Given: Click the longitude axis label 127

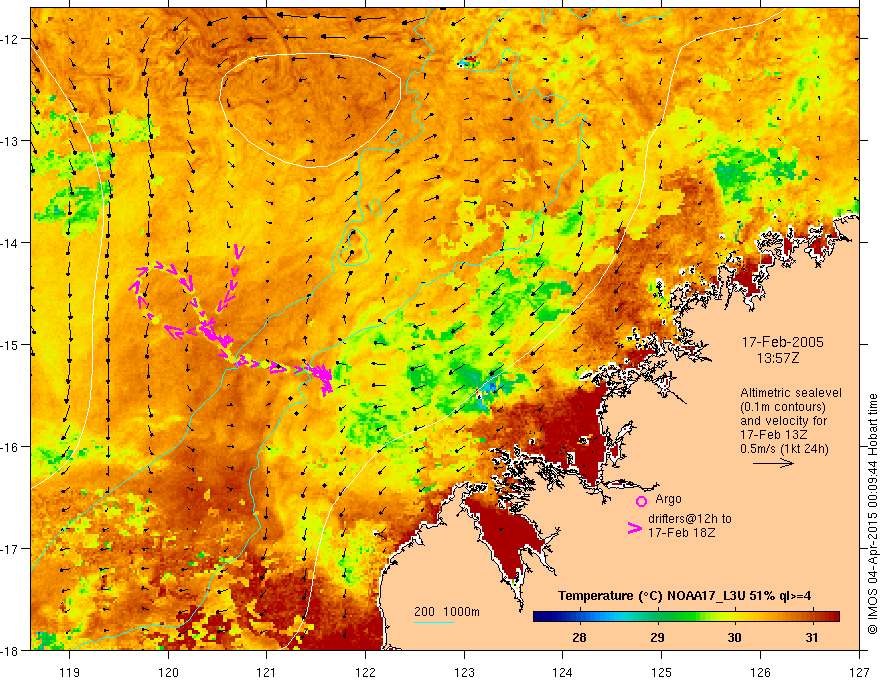Looking at the screenshot, I should click(x=859, y=672).
